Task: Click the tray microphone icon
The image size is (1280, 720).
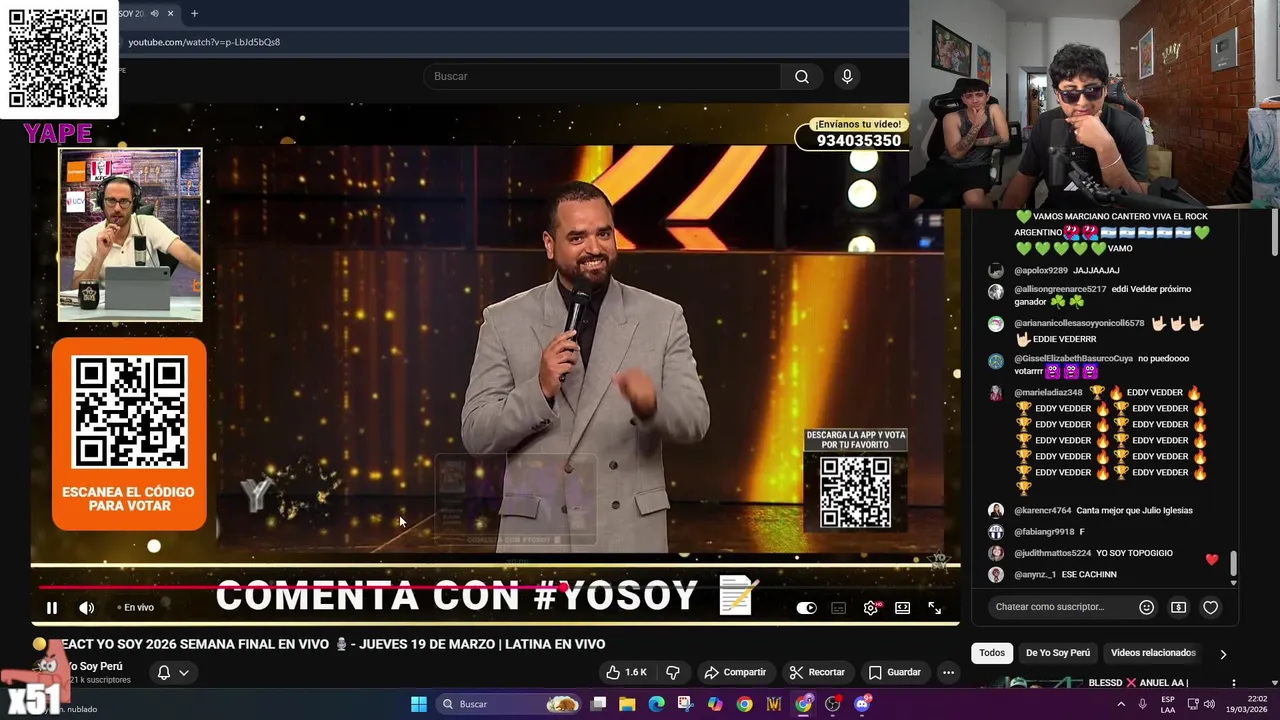Action: 1142,704
